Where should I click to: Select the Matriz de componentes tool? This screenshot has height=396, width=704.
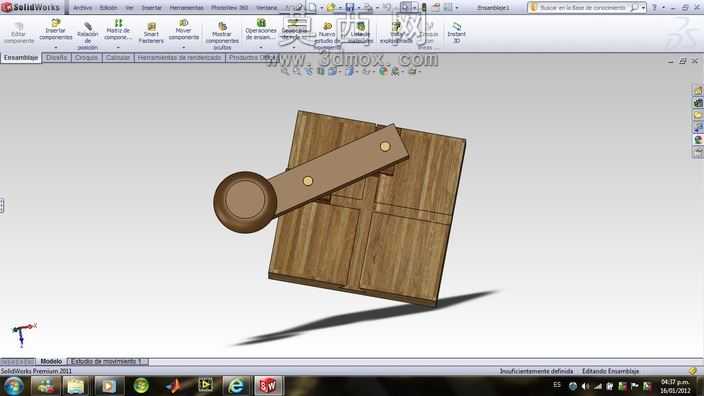[118, 30]
